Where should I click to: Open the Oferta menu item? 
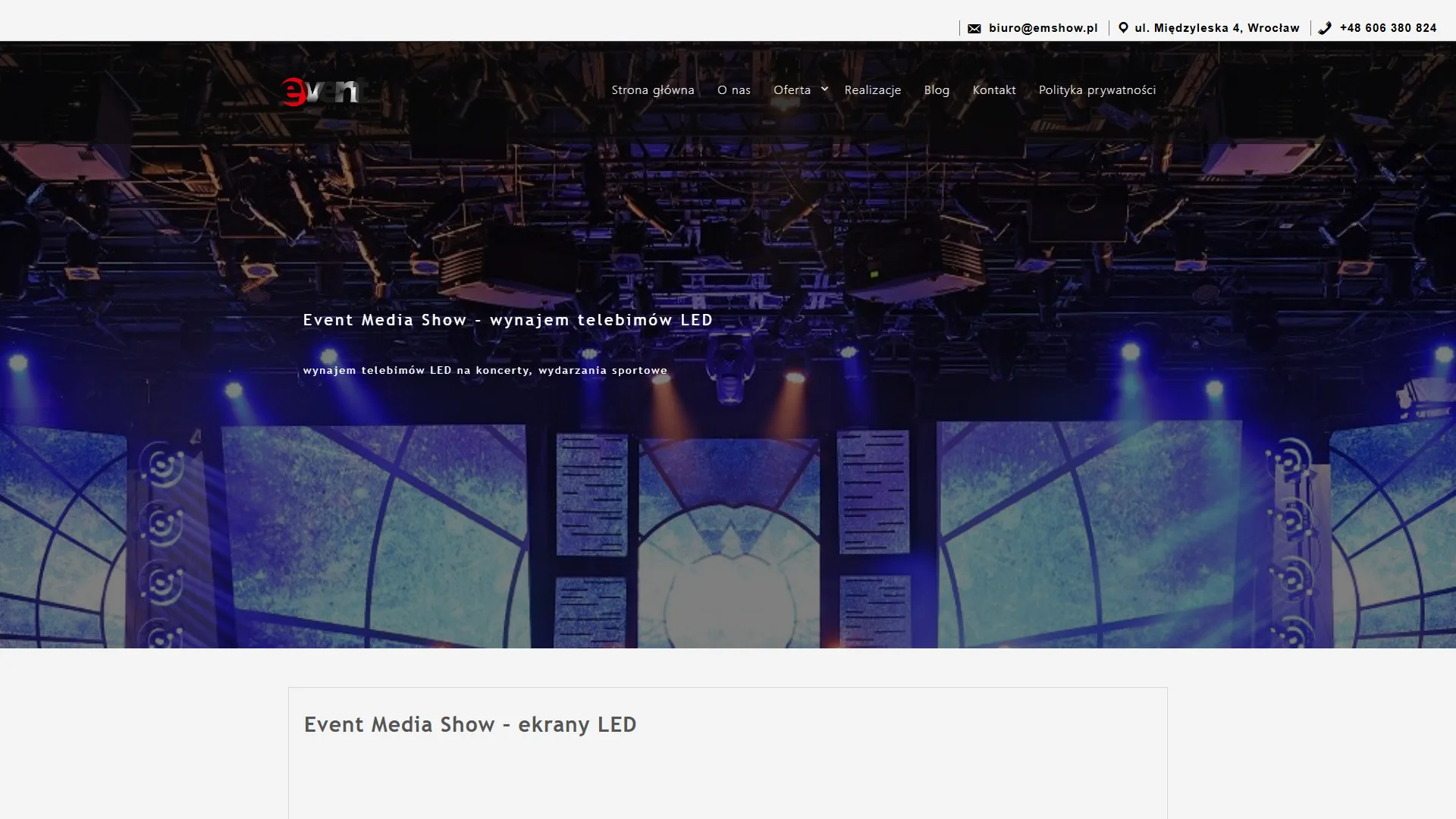[x=792, y=89]
